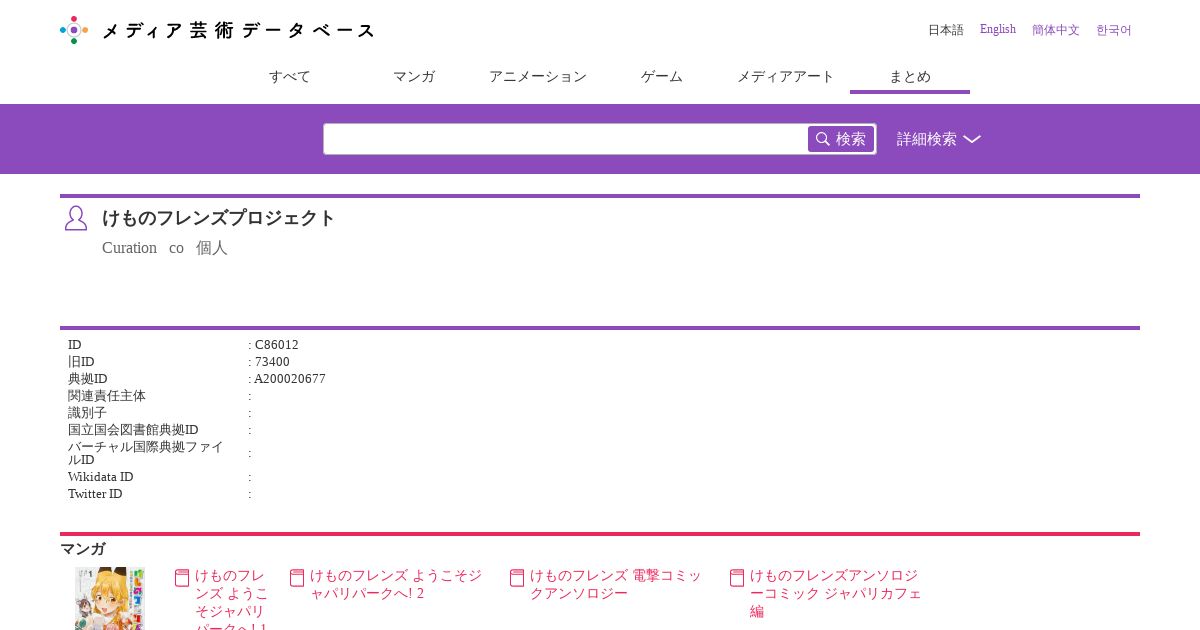Select the まとめ tab
Viewport: 1200px width, 630px height.
(910, 77)
